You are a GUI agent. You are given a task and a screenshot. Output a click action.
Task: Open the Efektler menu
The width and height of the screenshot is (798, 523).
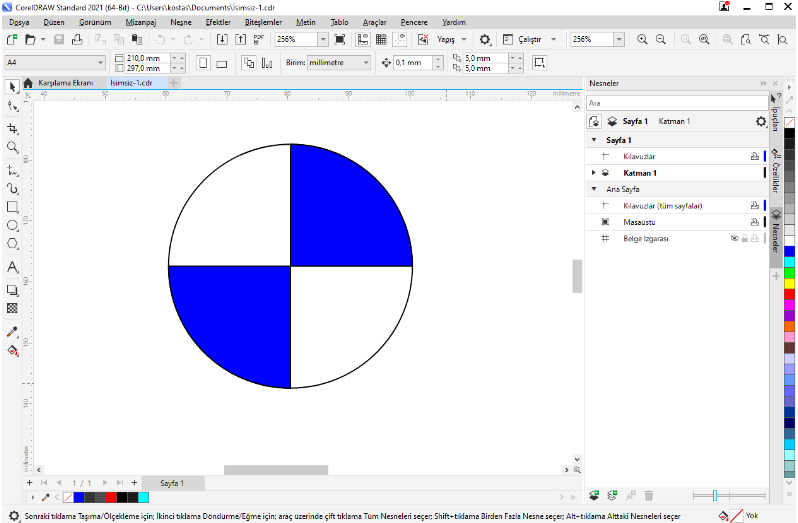point(218,22)
